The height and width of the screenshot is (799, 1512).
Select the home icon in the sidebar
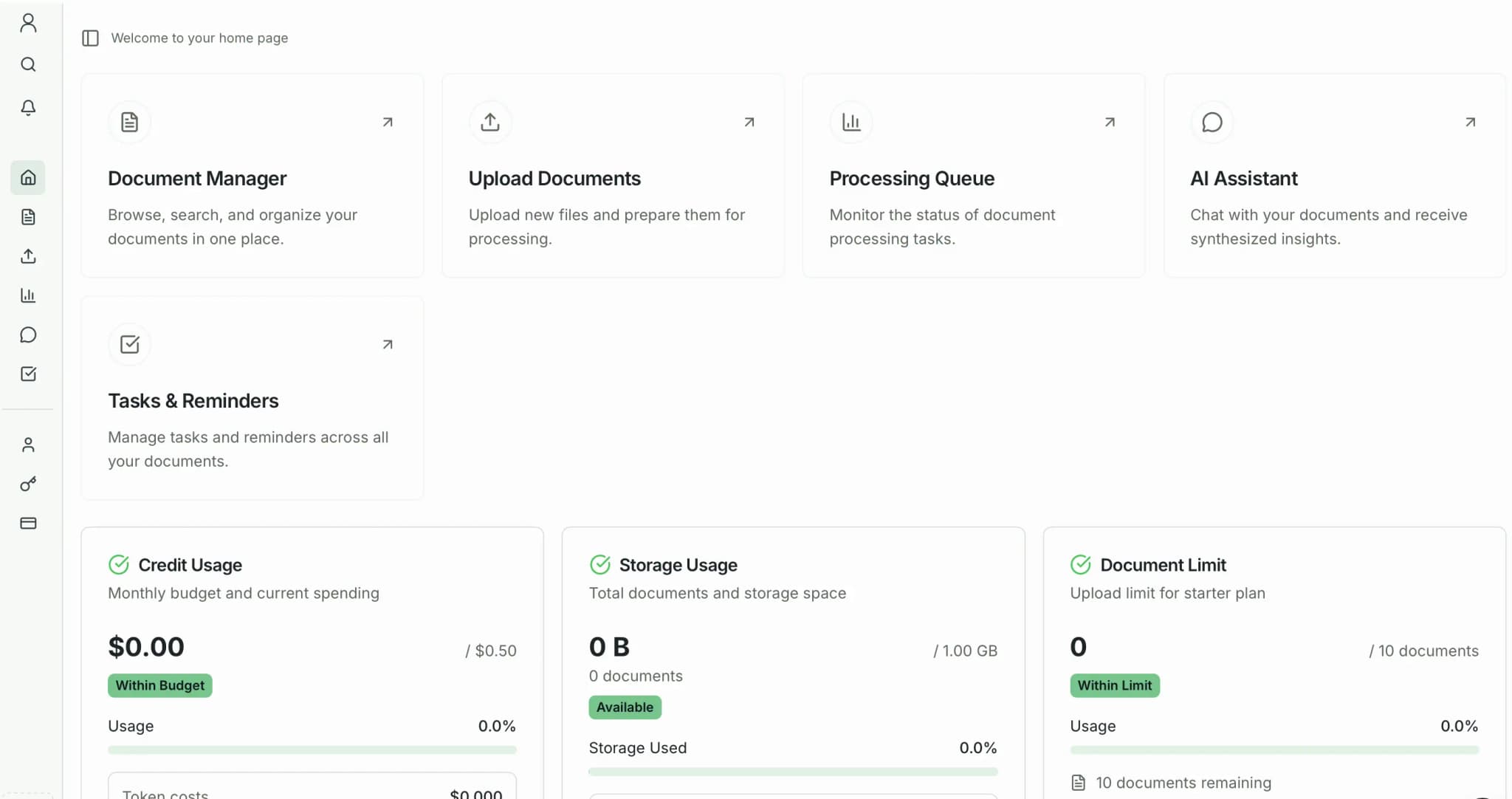[x=28, y=177]
